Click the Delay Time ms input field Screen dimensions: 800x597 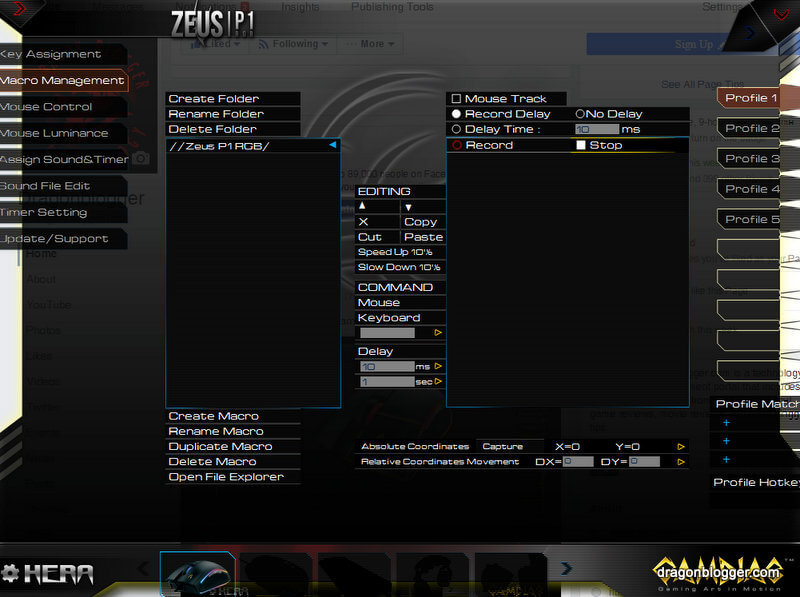[597, 129]
